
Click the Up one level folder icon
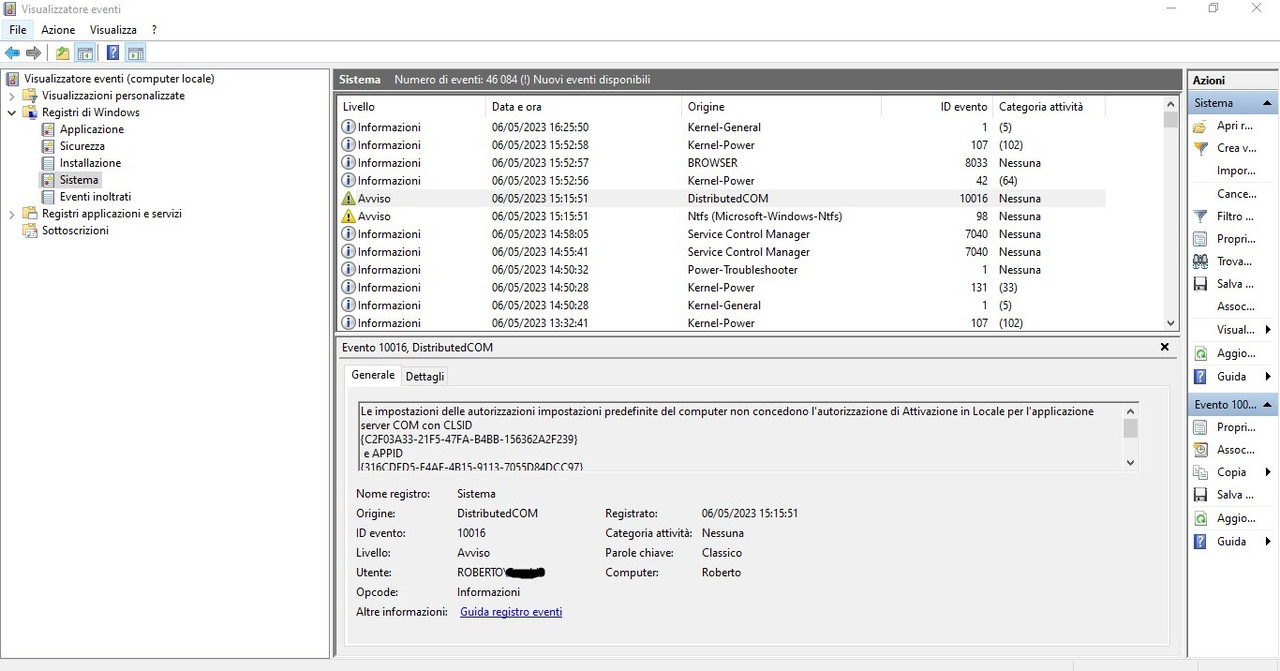63,53
